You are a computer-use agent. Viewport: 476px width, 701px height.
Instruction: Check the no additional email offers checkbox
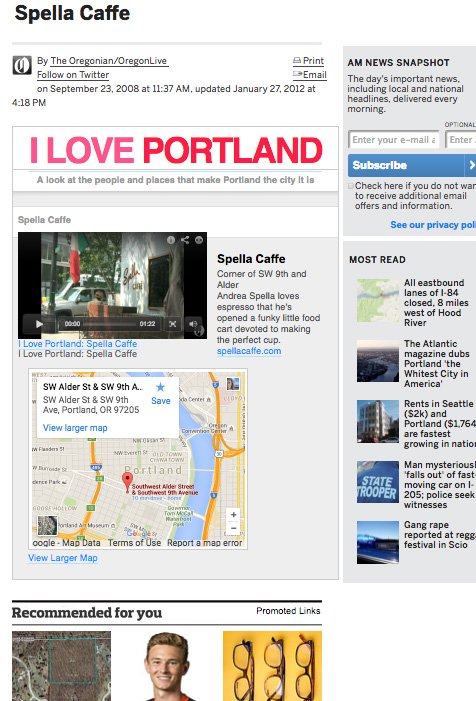(351, 186)
